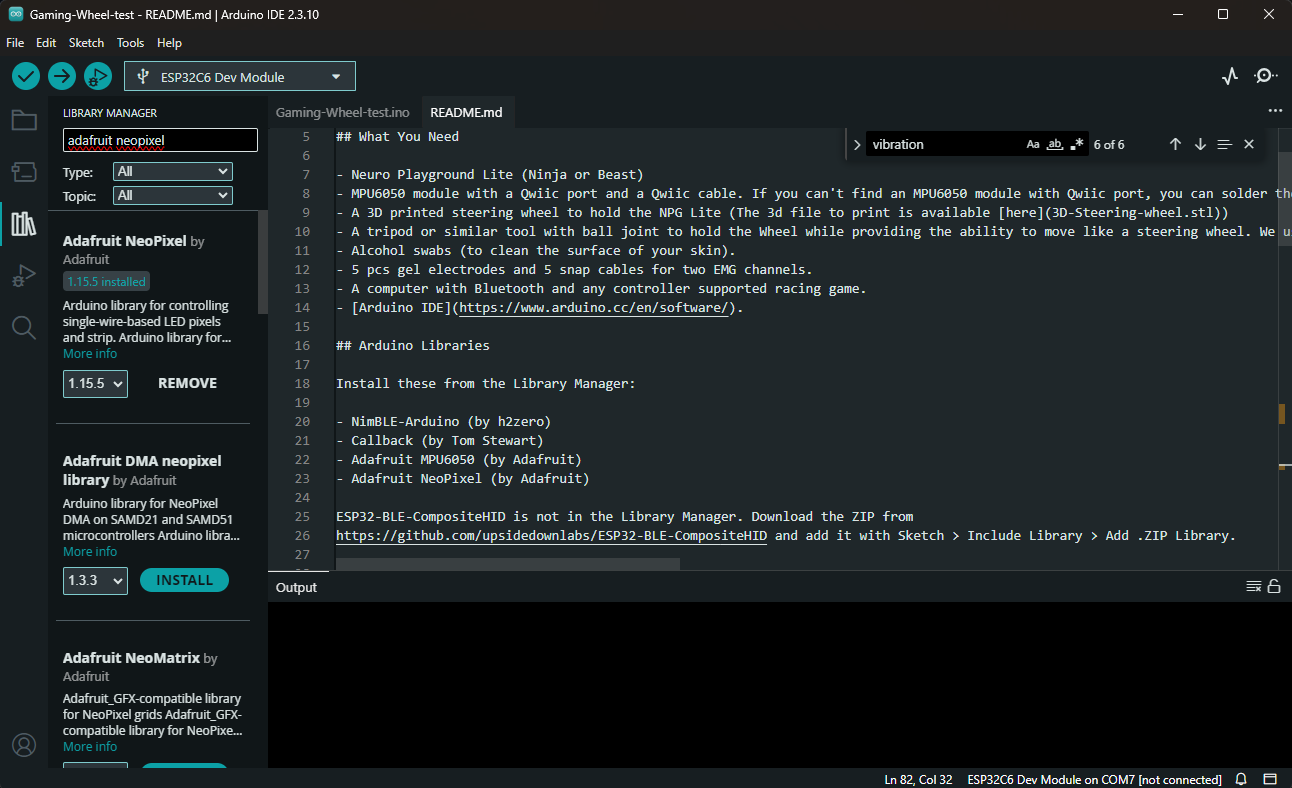Open More info link for Adafruit NeoMatrix

(x=90, y=747)
